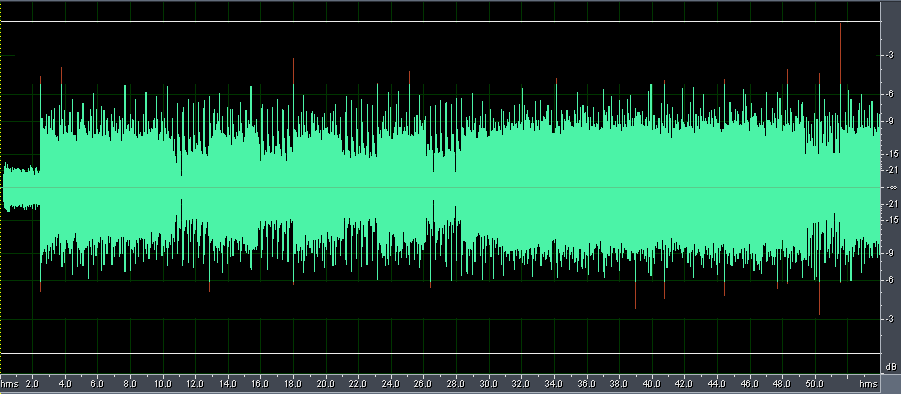Viewport: 901px width, 394px height.
Task: Click 28.0 on the time ruler
Action: pyautogui.click(x=456, y=383)
